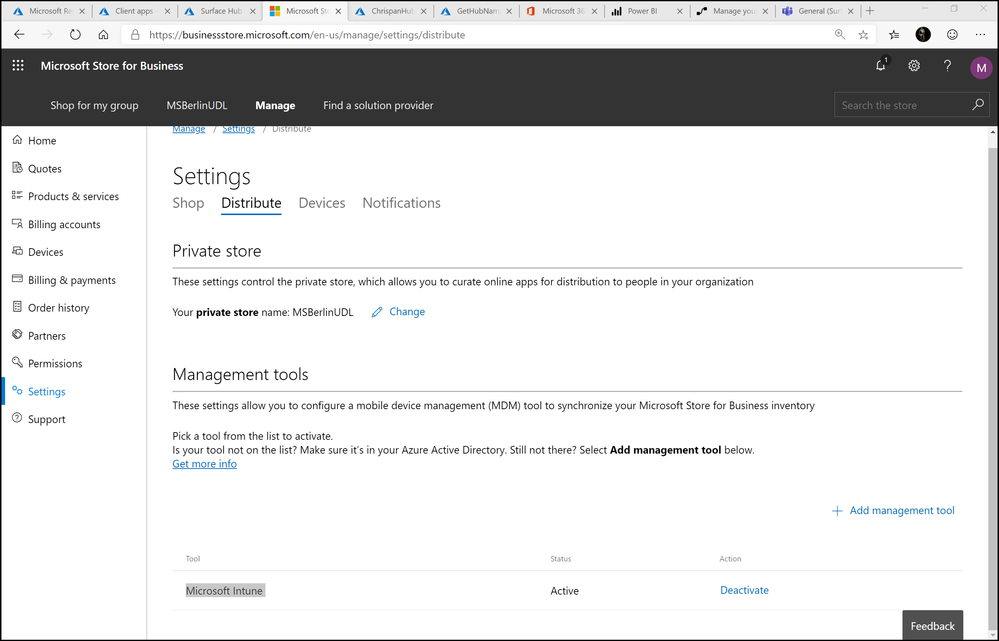
Task: Close the General Teams browser tab
Action: 850,11
